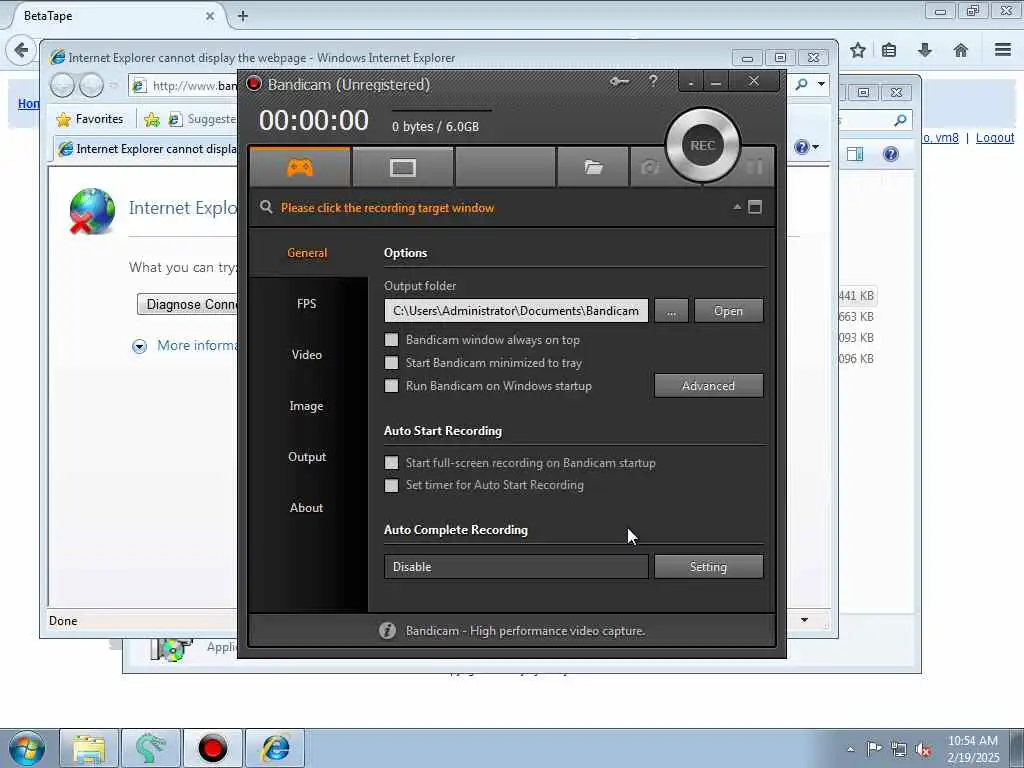The height and width of the screenshot is (768, 1024).
Task: Close the BetaTape tab
Action: (x=210, y=16)
